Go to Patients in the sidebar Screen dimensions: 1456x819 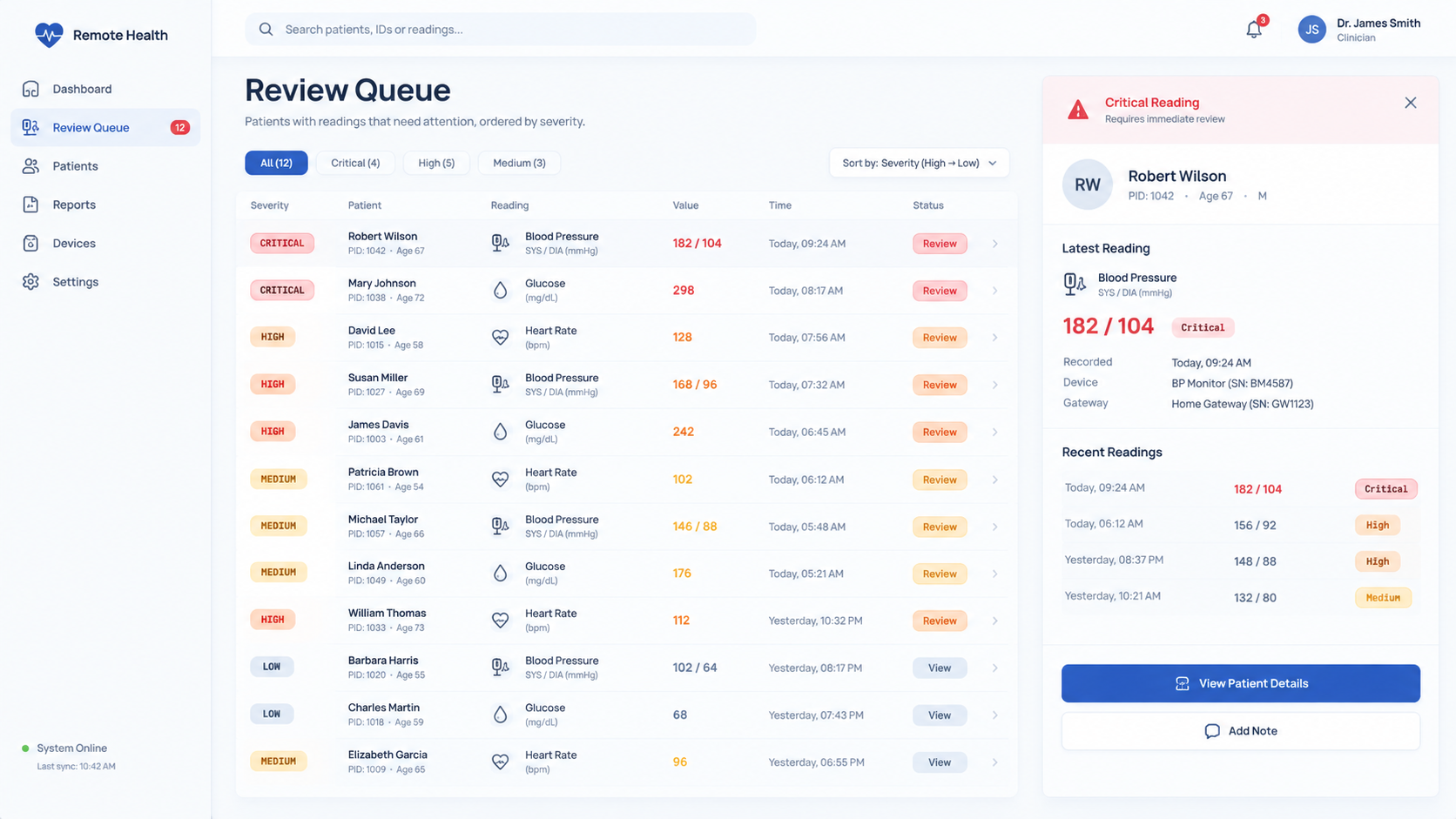coord(105,166)
